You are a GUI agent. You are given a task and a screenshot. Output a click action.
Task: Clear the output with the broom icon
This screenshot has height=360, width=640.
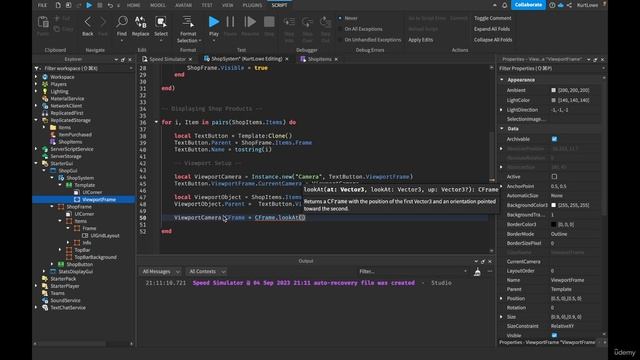tap(477, 271)
